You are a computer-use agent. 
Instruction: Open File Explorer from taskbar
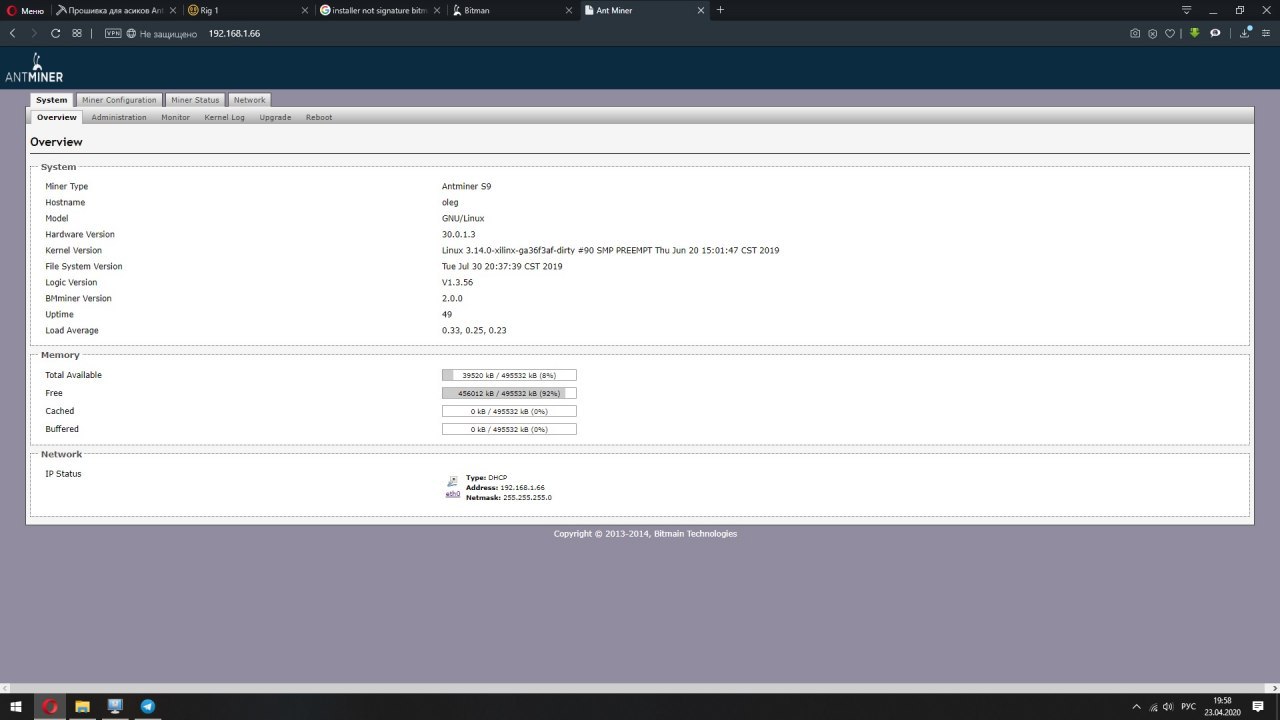[x=82, y=706]
